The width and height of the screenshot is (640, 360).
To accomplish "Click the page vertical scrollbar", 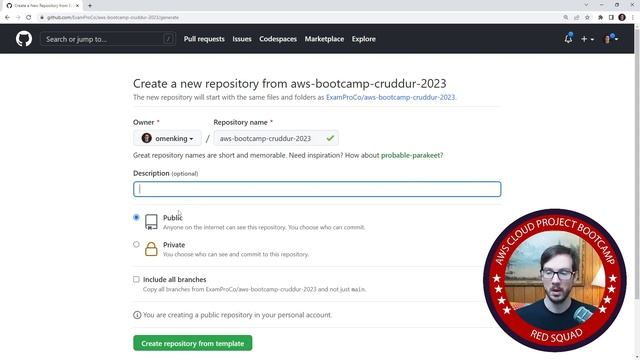I will 637,163.
